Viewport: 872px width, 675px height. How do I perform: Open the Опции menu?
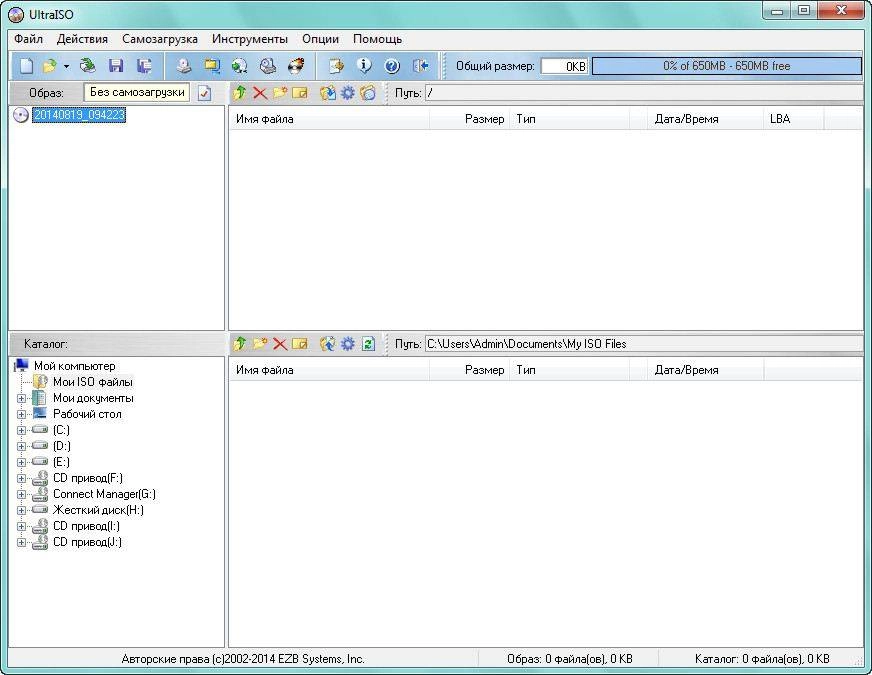coord(320,39)
